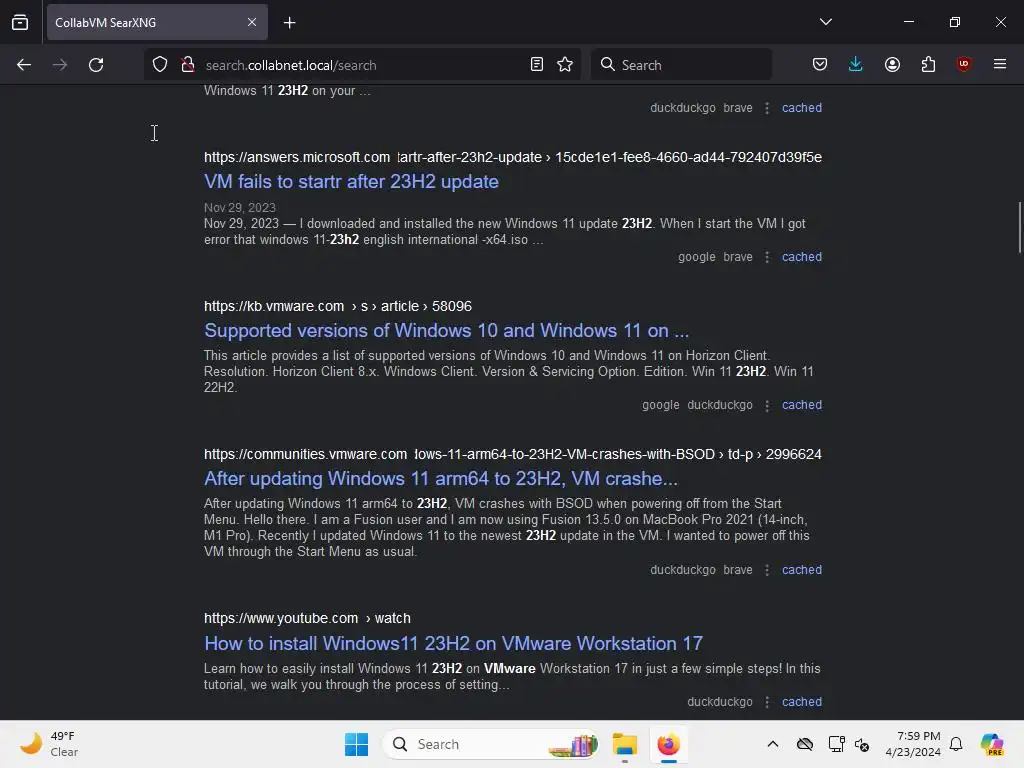Open the weather widget showing 49°F
This screenshot has height=768, width=1024.
[50, 744]
